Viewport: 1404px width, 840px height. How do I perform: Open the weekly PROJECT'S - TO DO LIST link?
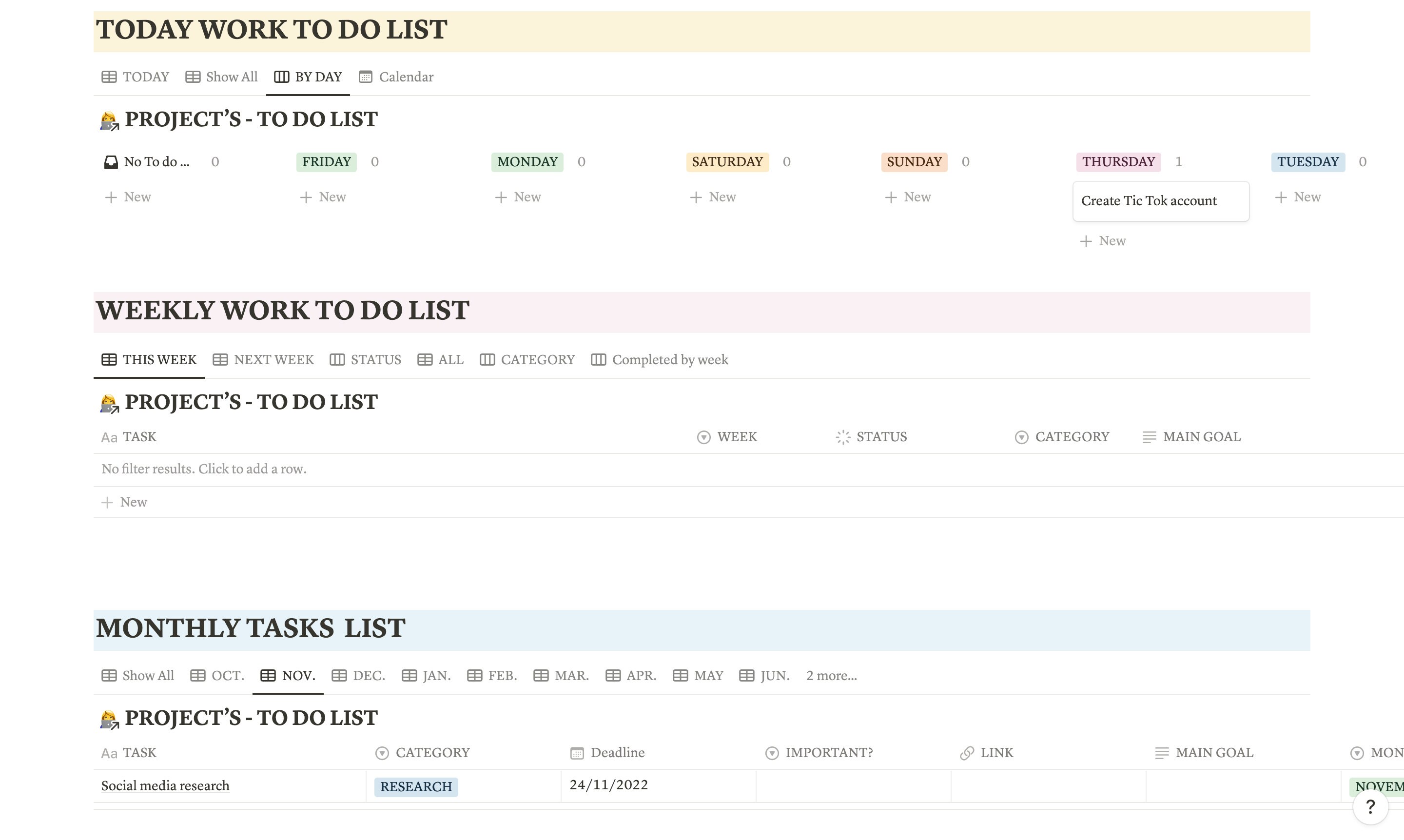click(251, 403)
